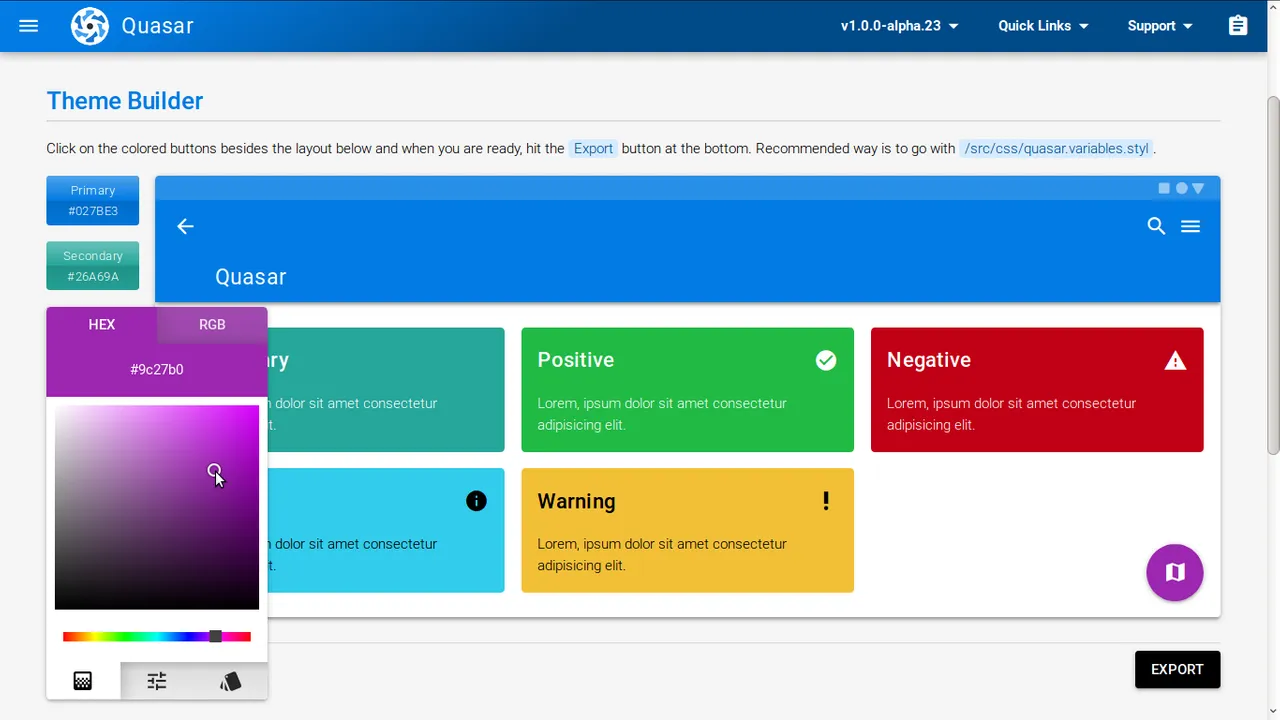
Task: Click the Primary #027BE3 color button
Action: (x=93, y=200)
